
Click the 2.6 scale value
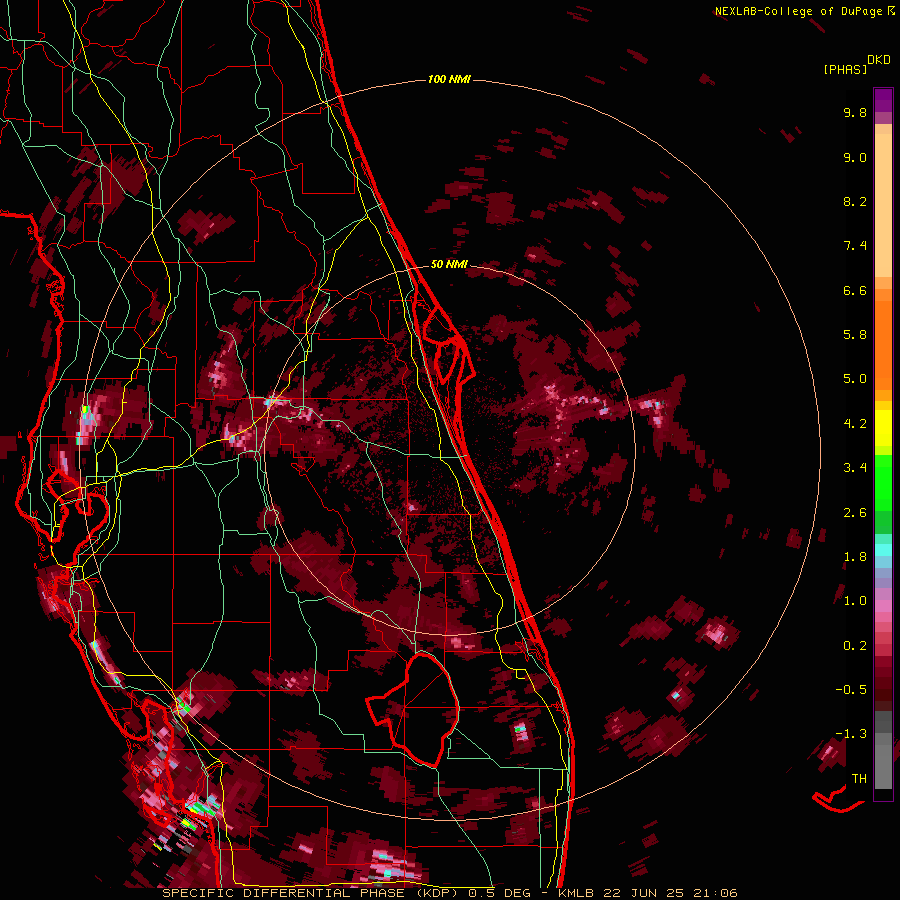coord(855,513)
